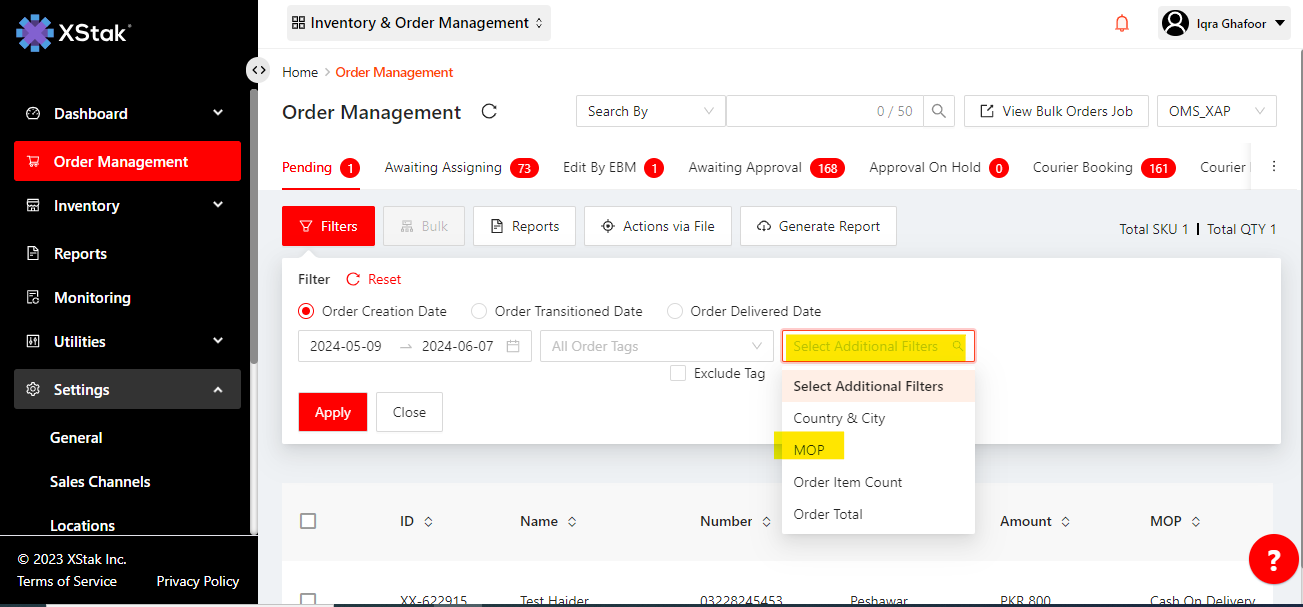Click the search magnifier icon
Screen dimensions: 1303x607
click(938, 111)
